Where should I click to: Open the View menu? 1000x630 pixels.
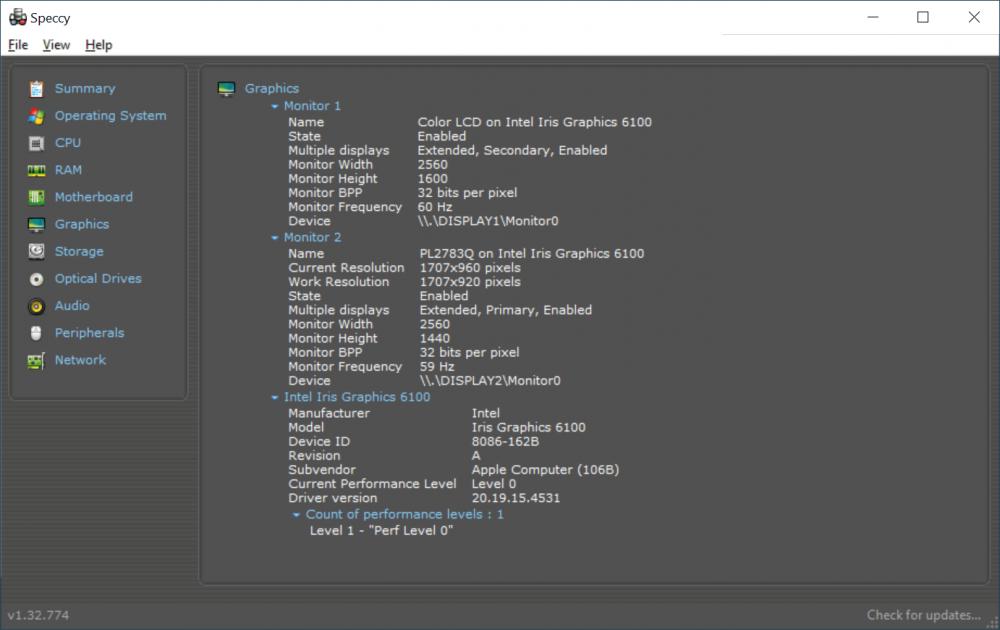click(56, 45)
